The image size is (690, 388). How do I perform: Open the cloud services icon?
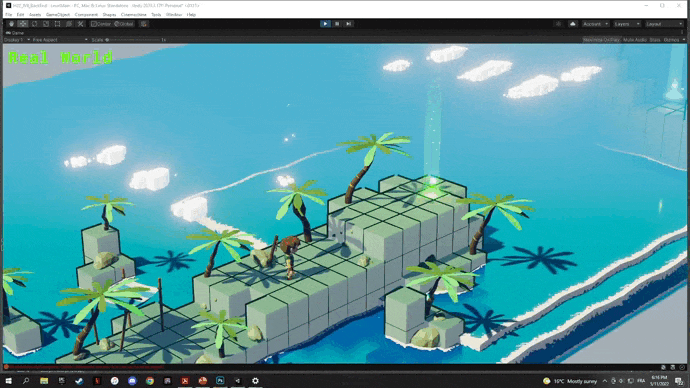pos(573,24)
